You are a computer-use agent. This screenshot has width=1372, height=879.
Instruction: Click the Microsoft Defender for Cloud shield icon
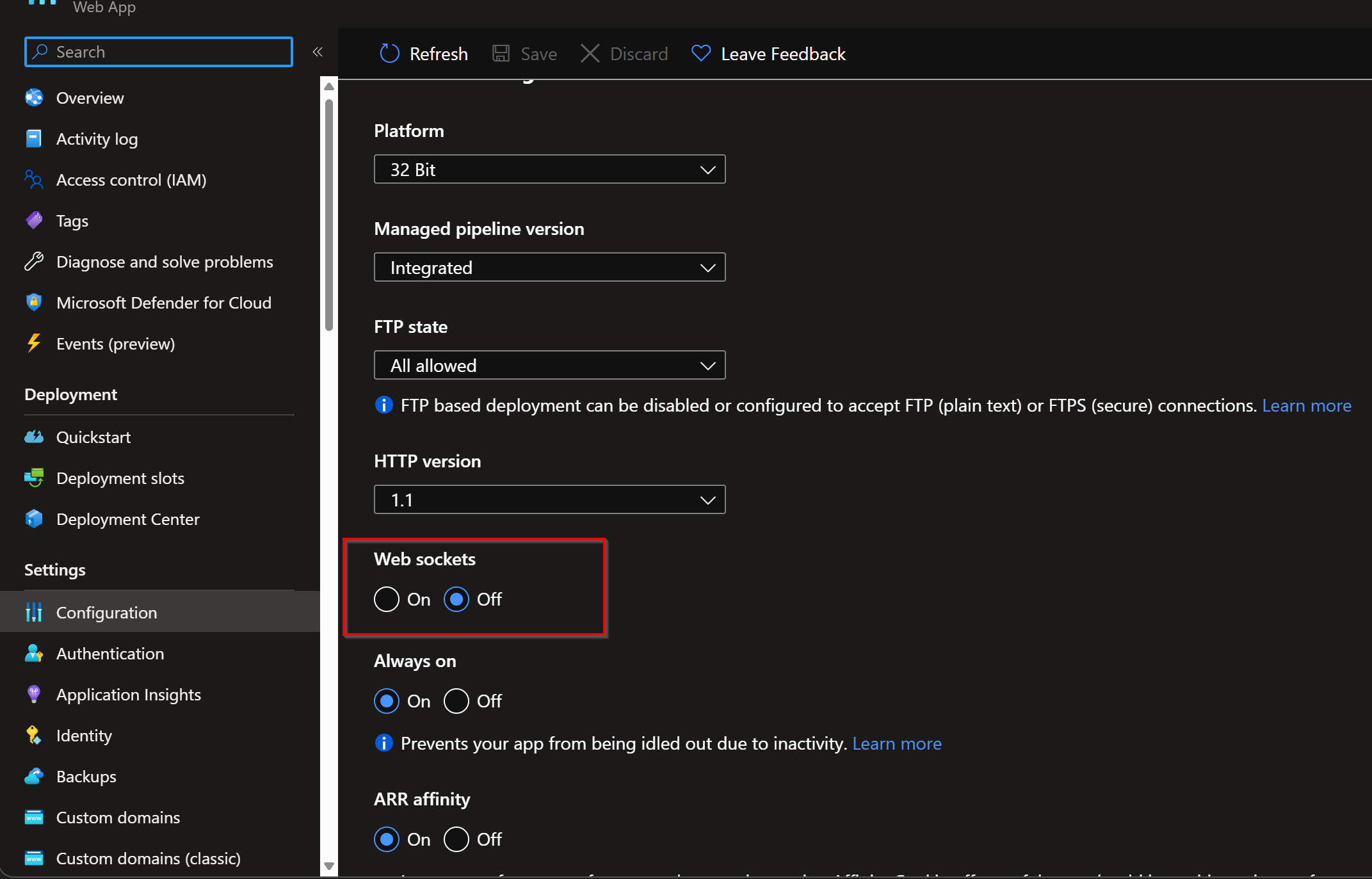[34, 303]
